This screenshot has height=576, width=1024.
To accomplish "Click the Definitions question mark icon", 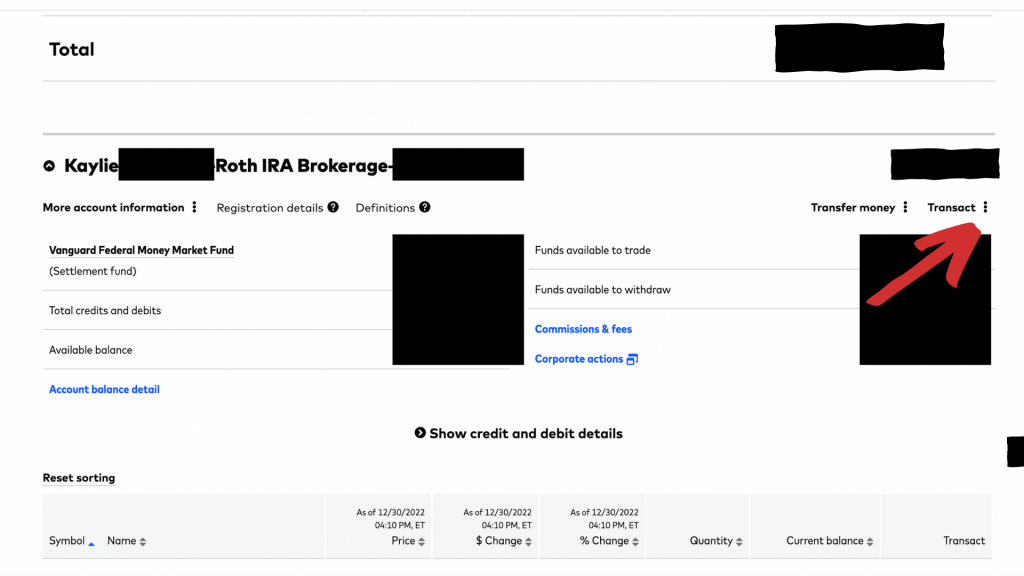I will (425, 207).
